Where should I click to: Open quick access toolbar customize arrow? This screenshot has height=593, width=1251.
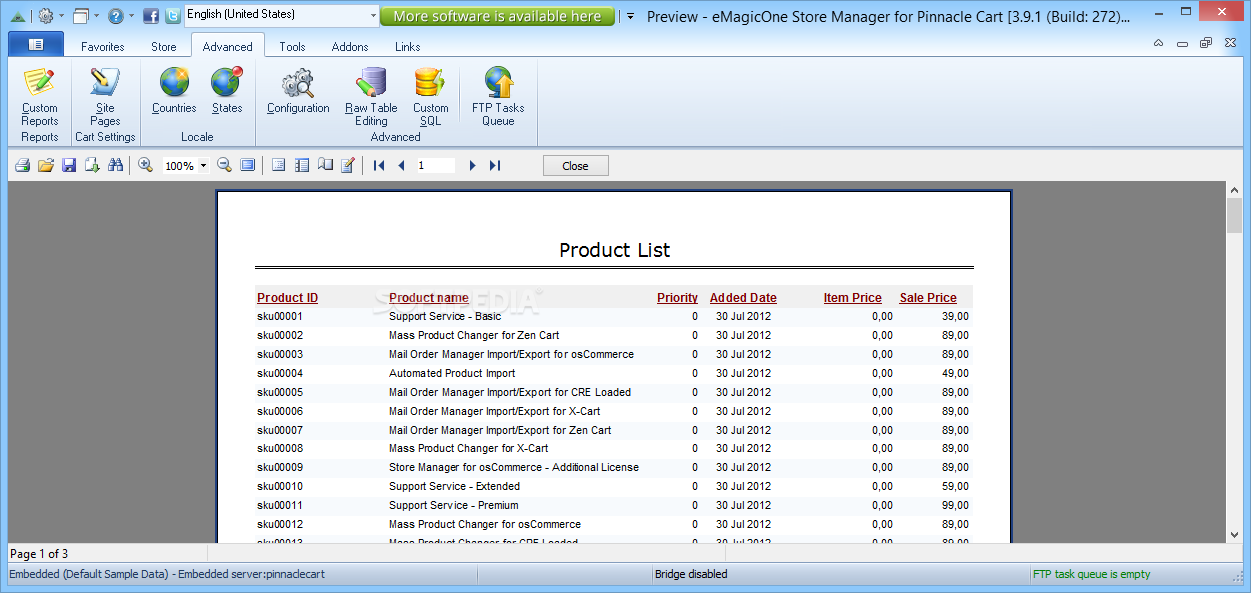click(x=630, y=16)
